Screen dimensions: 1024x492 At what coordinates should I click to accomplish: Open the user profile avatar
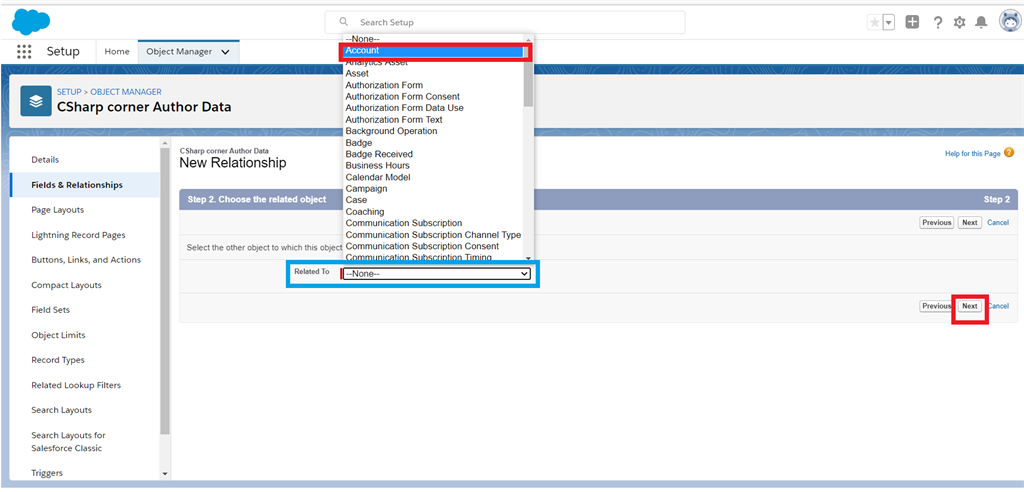1010,22
